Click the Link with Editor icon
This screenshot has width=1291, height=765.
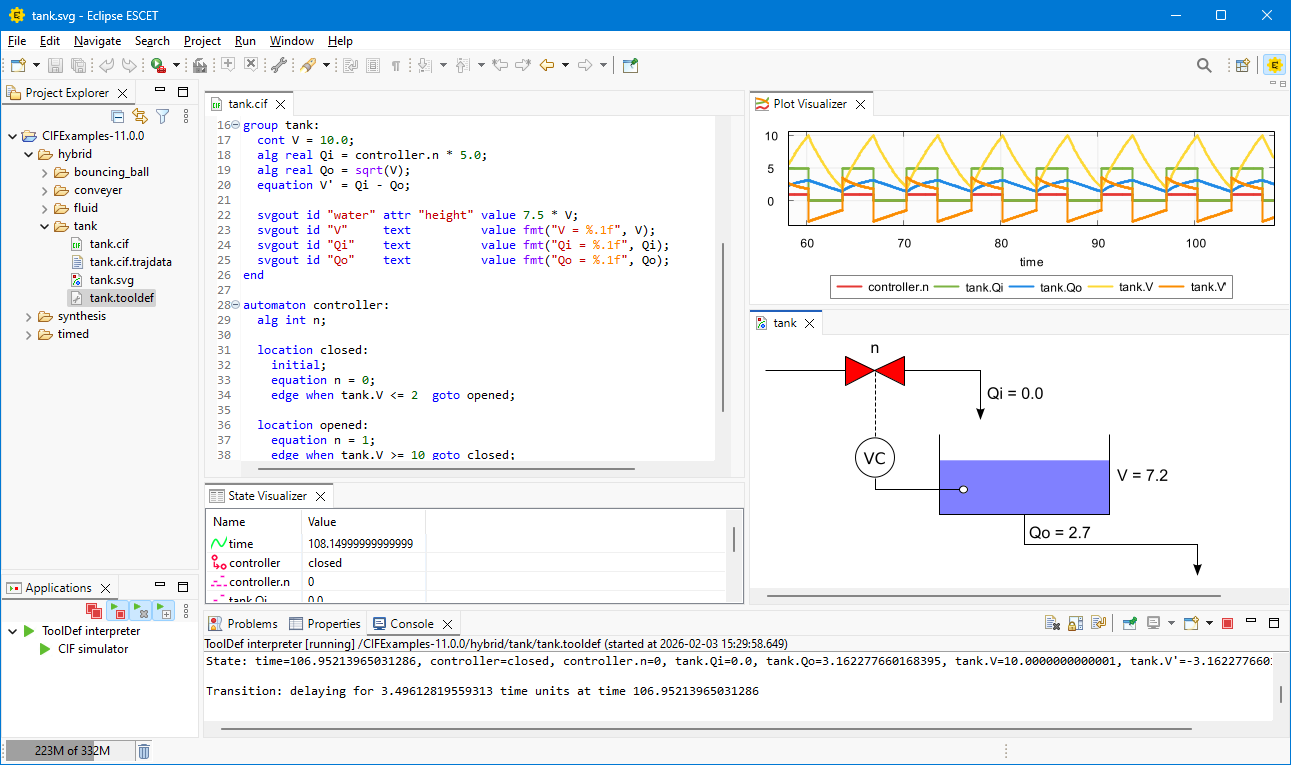140,116
